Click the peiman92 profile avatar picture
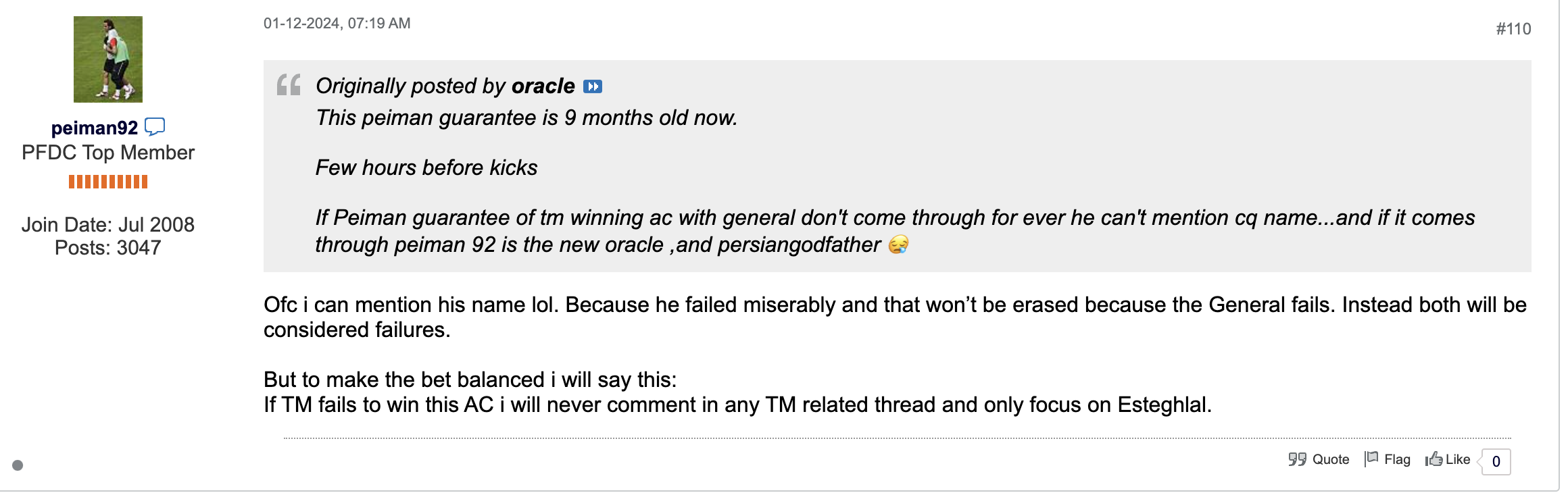This screenshot has height=493, width=1568. pyautogui.click(x=108, y=59)
